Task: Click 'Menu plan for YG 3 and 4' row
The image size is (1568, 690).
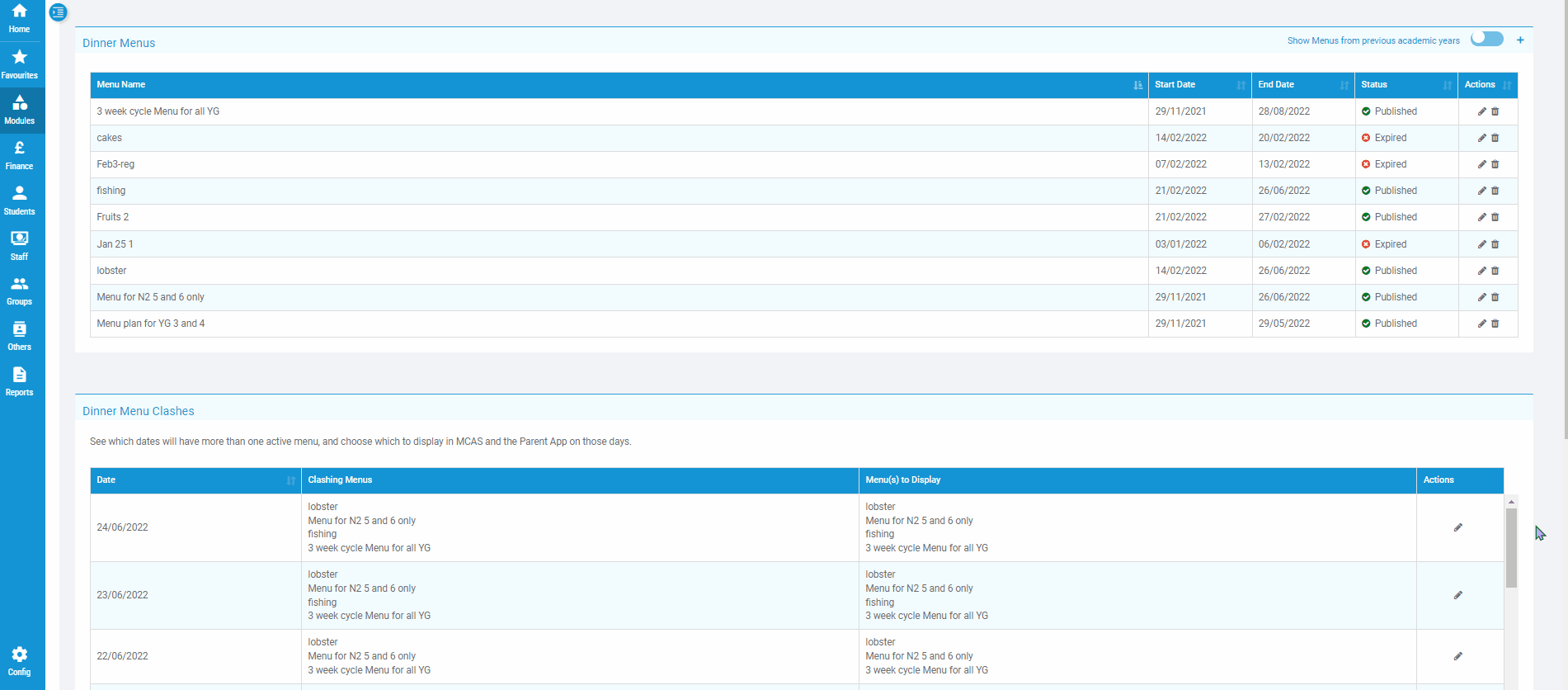Action: click(x=151, y=324)
